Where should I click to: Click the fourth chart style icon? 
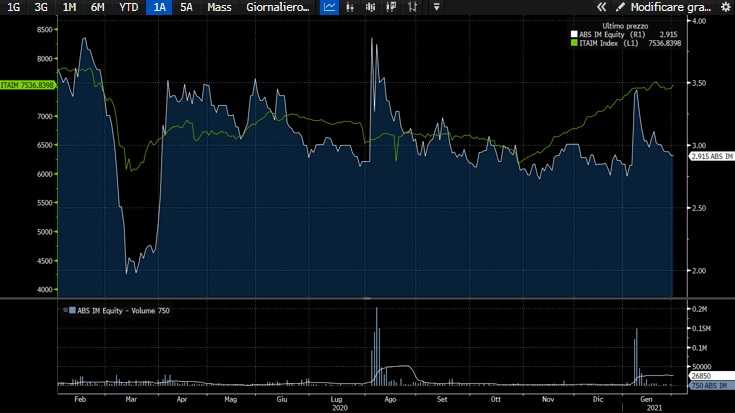click(392, 7)
